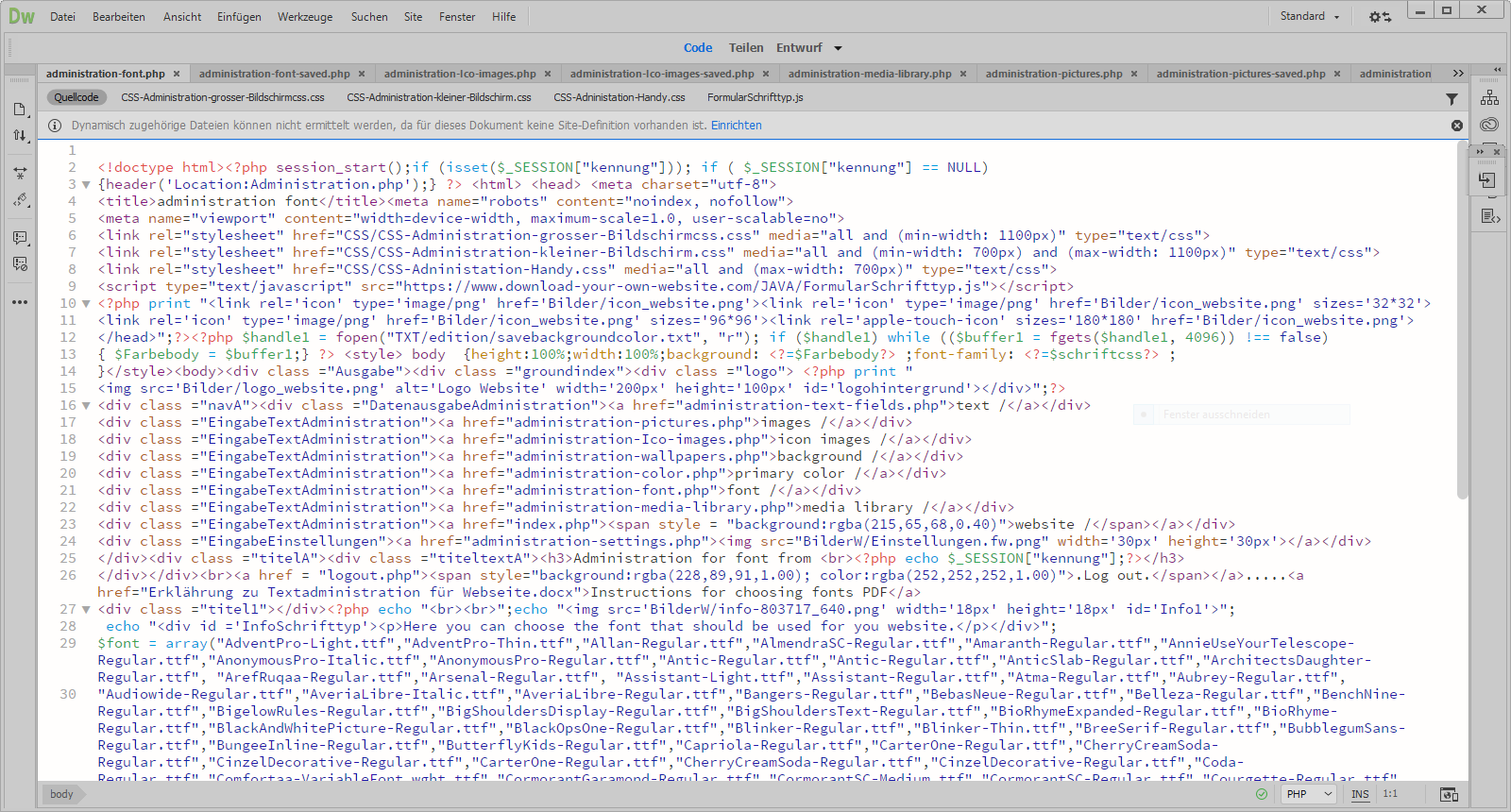Collapse code block at line 27
Viewport: 1511px width, 812px height.
pos(86,610)
